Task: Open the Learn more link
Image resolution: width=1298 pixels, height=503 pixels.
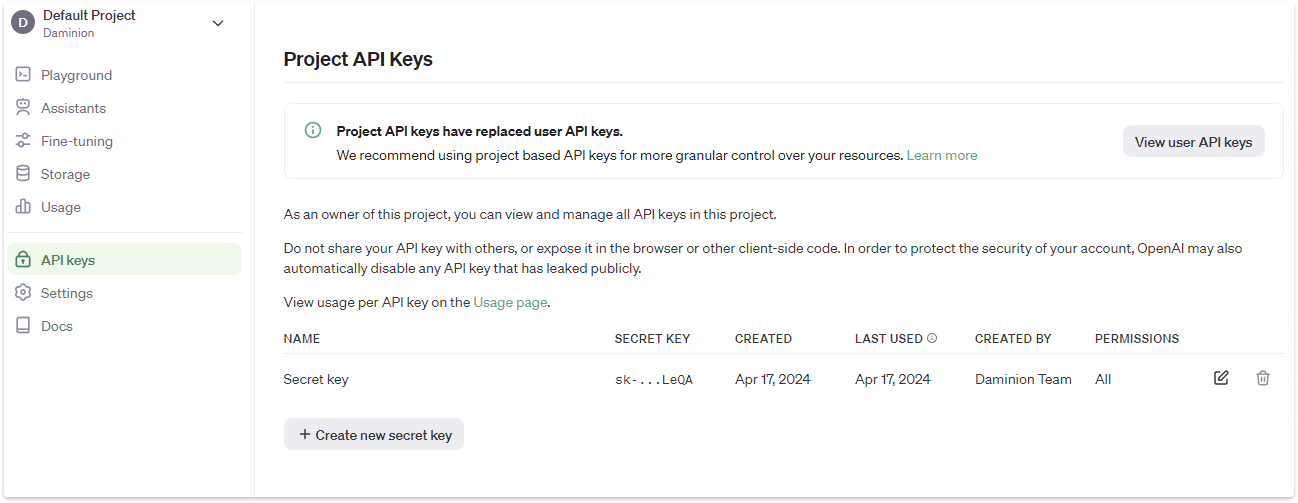Action: click(x=942, y=155)
